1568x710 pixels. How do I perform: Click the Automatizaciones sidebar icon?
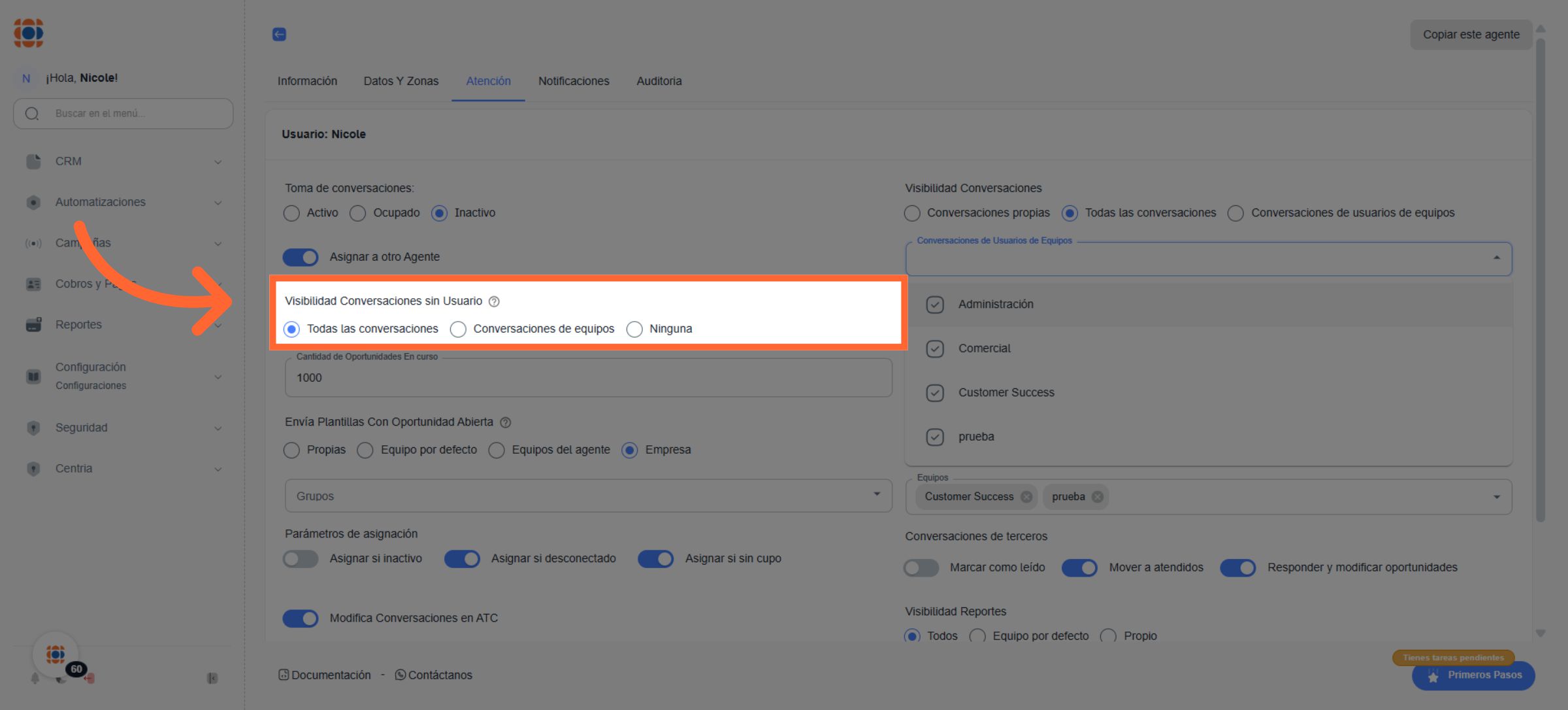[33, 202]
